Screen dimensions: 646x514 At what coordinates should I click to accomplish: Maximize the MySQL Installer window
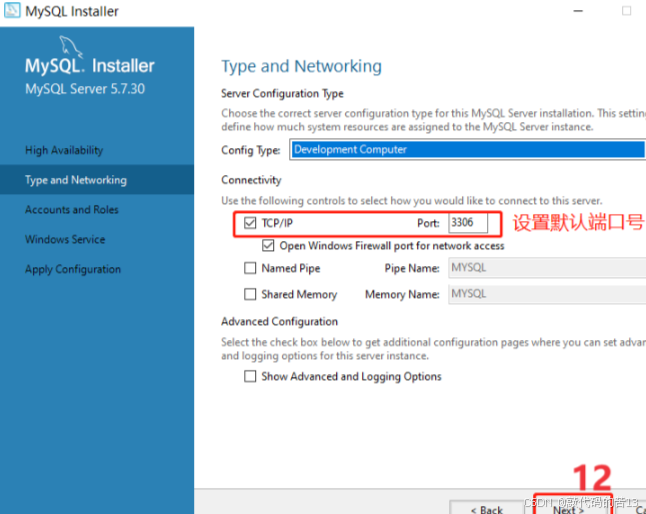pos(626,11)
